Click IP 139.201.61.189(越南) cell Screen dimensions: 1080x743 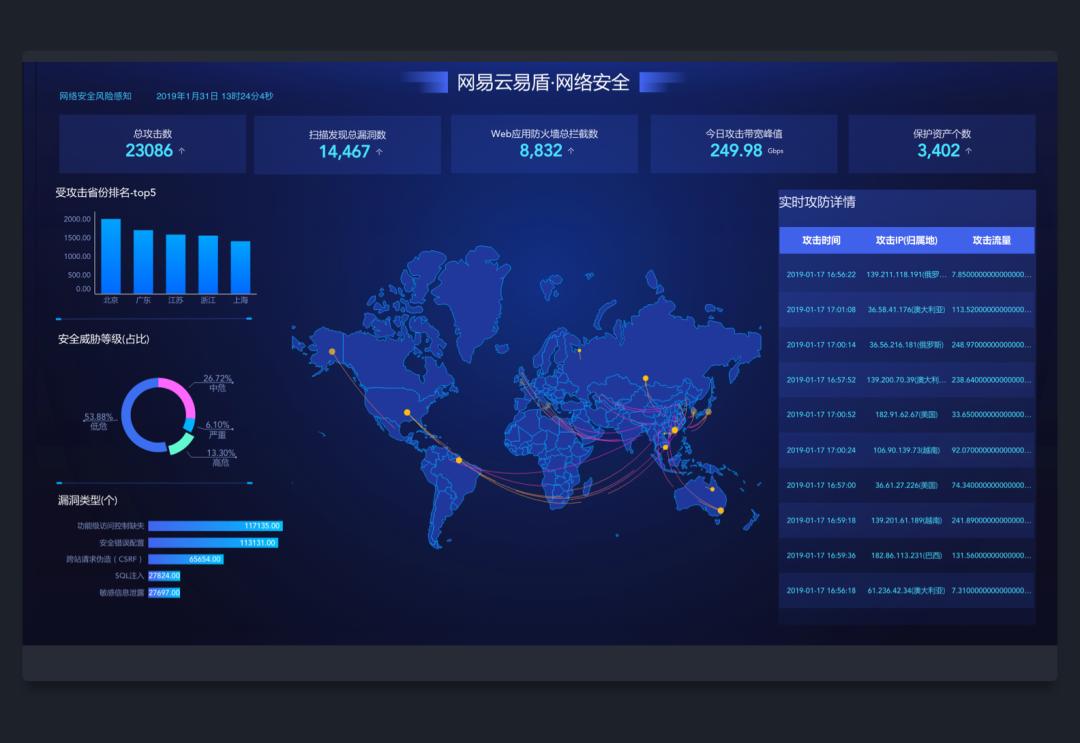906,521
